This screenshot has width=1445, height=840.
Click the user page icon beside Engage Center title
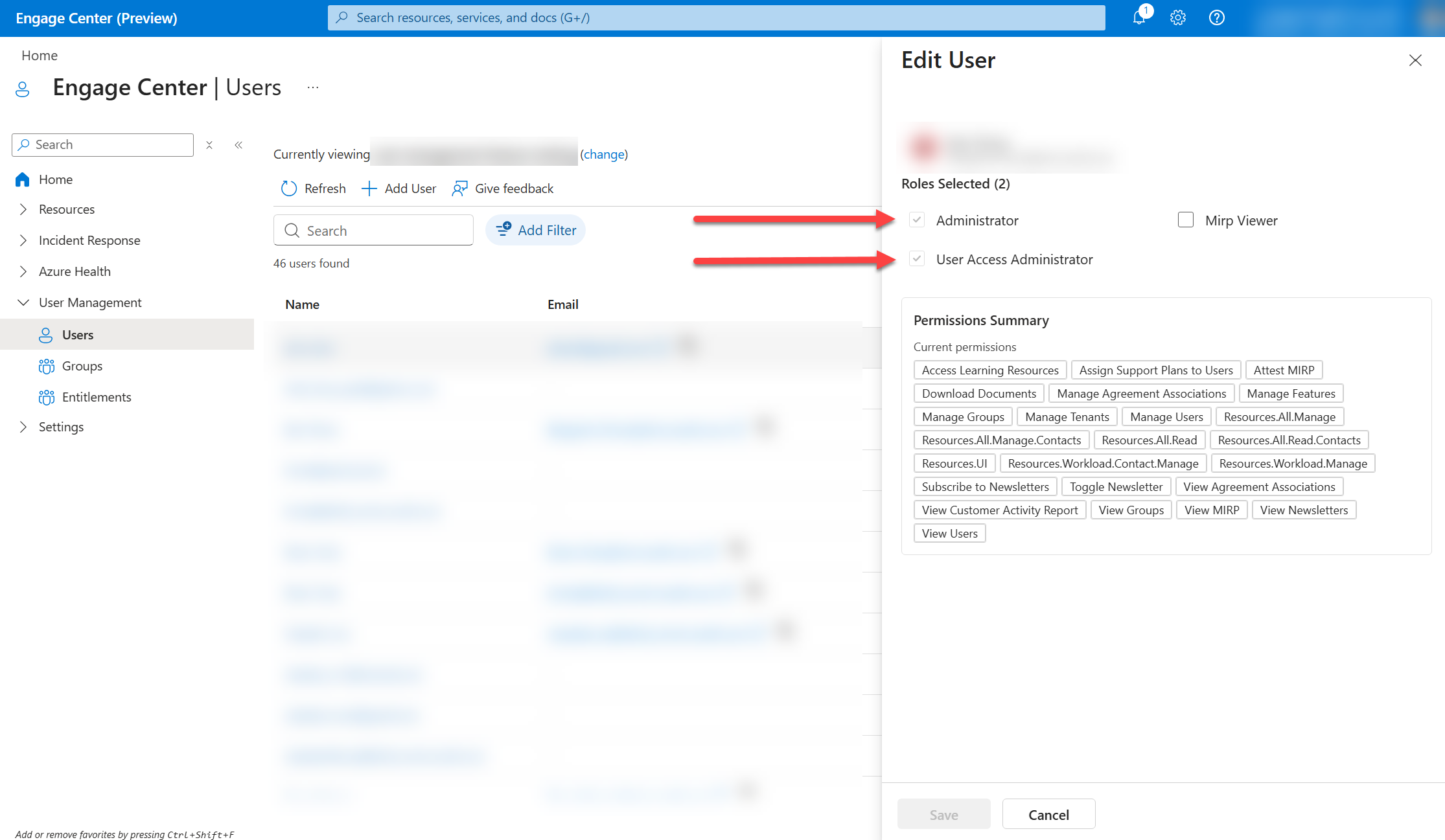(23, 89)
